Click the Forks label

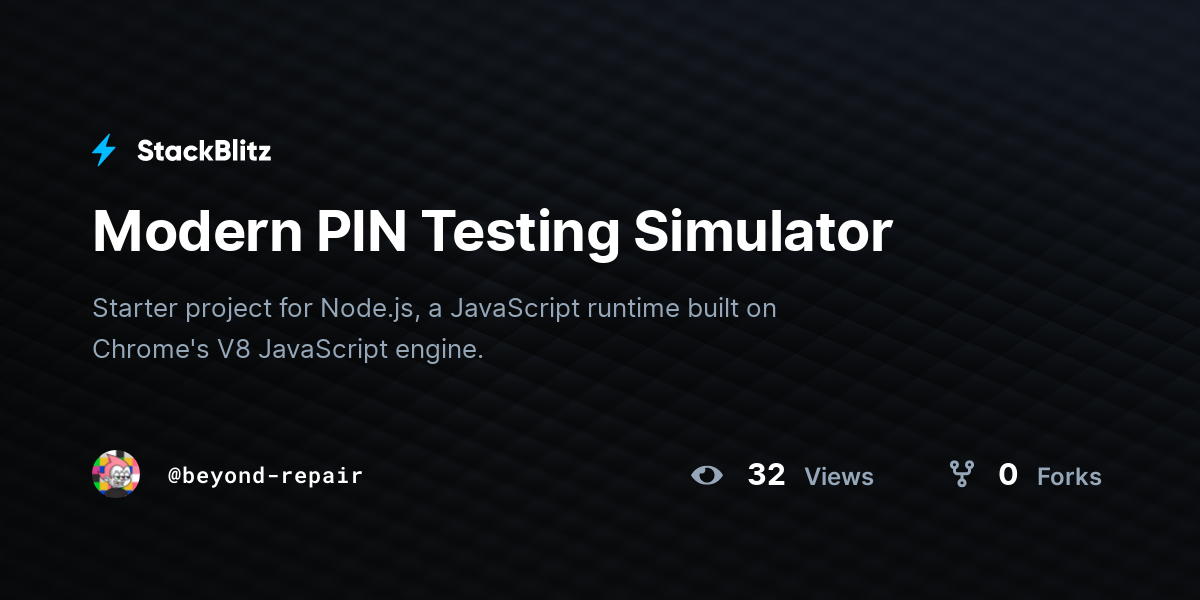pos(1069,477)
